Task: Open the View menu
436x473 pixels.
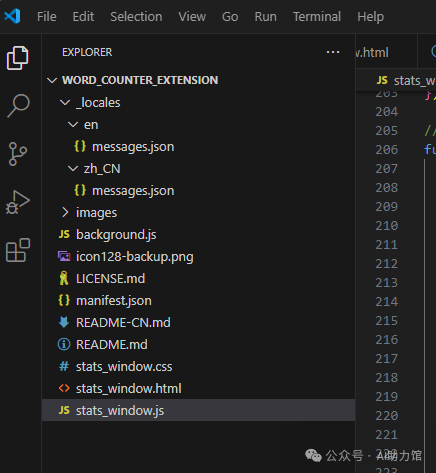Action: click(192, 16)
